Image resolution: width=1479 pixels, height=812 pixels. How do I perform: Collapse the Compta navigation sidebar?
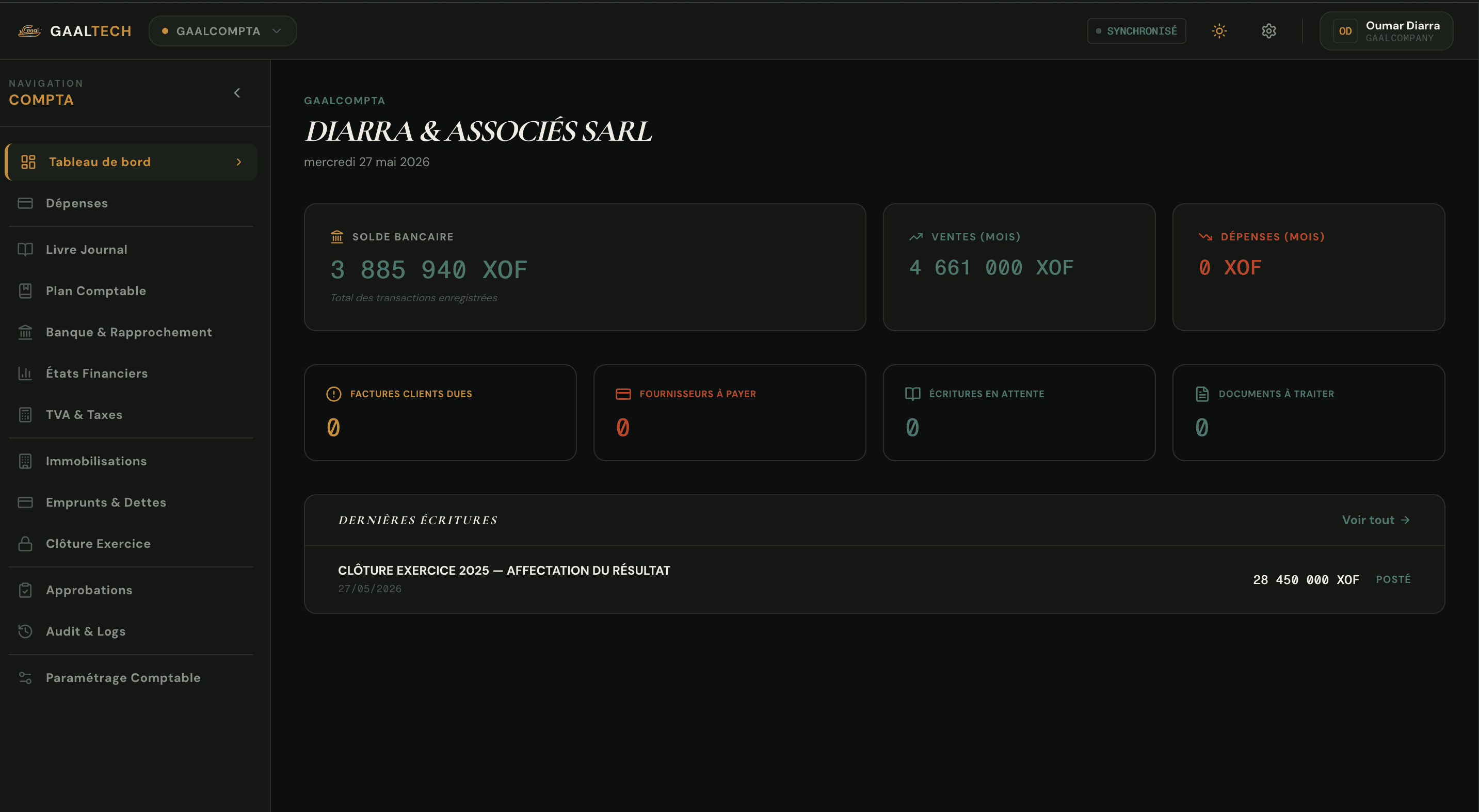(x=236, y=93)
